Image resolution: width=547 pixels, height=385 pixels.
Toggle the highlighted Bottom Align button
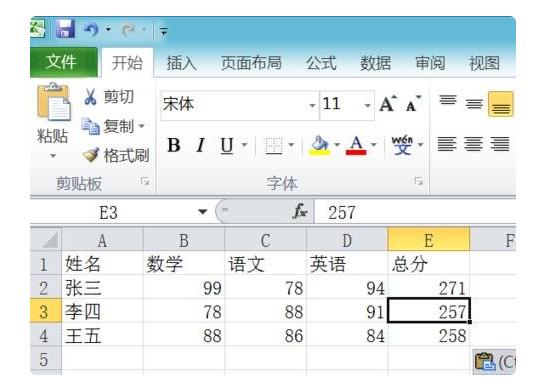point(501,104)
